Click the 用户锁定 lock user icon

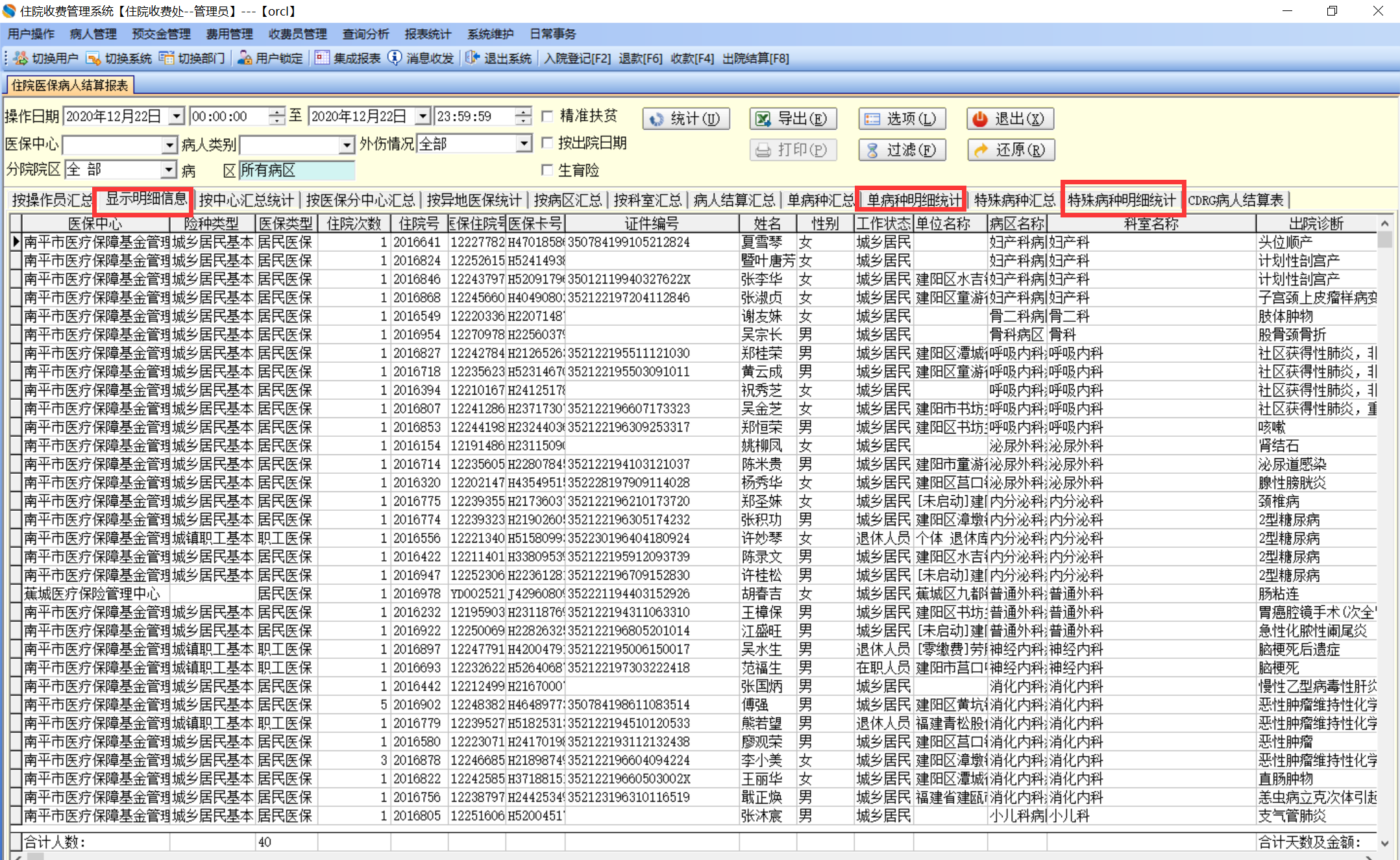[245, 58]
